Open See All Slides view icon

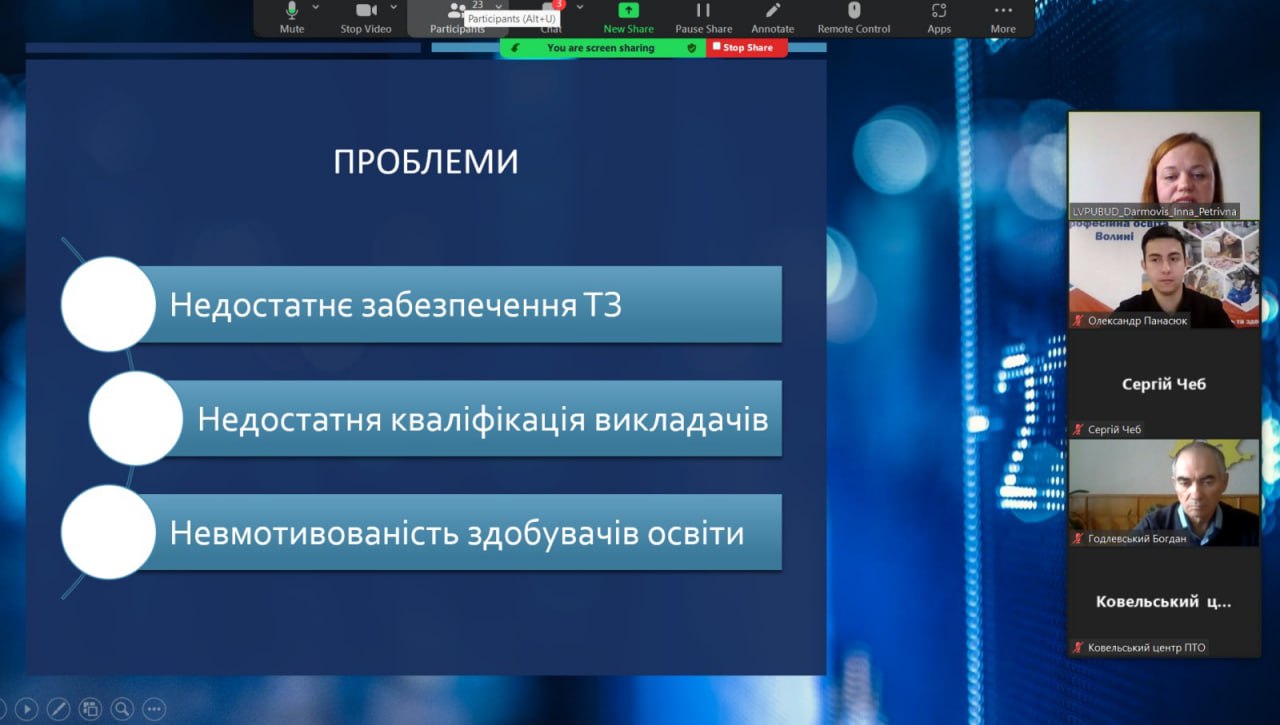(90, 708)
